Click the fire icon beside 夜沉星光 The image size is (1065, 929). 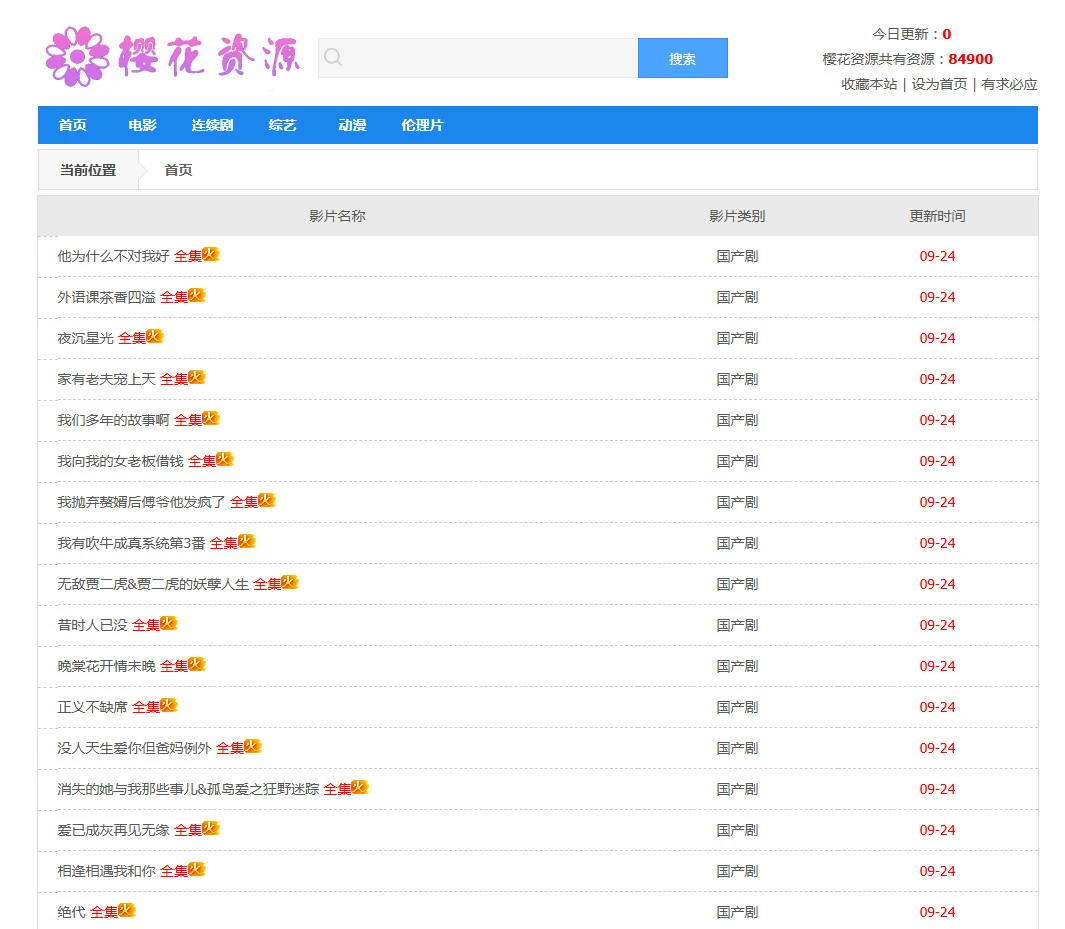(156, 334)
